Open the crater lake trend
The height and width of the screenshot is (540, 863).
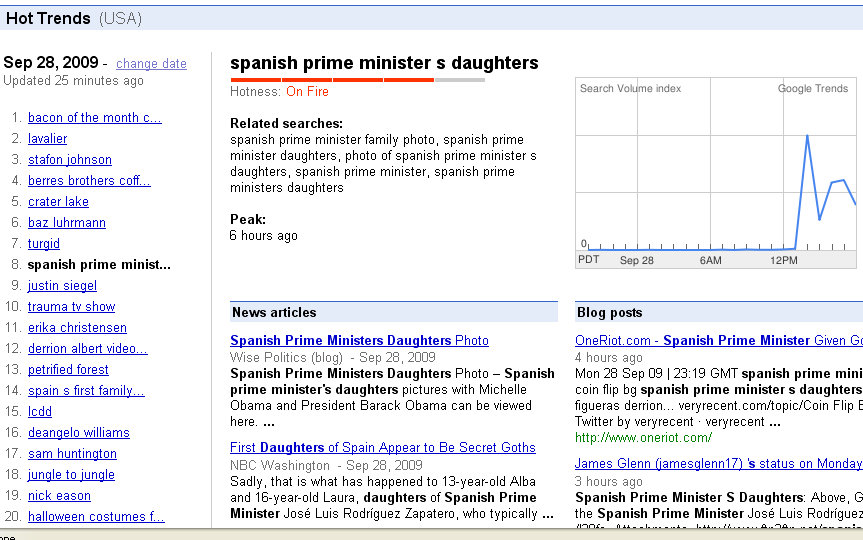point(58,201)
